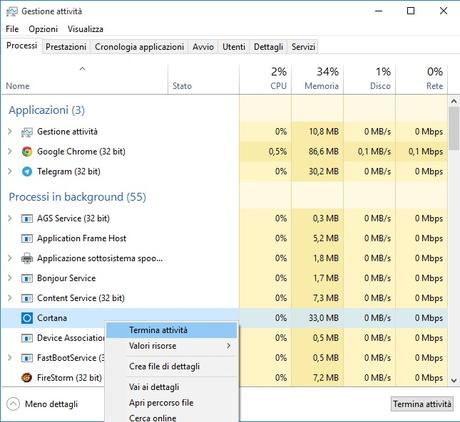Sort by the Stato column header
The width and height of the screenshot is (460, 422).
pos(204,79)
